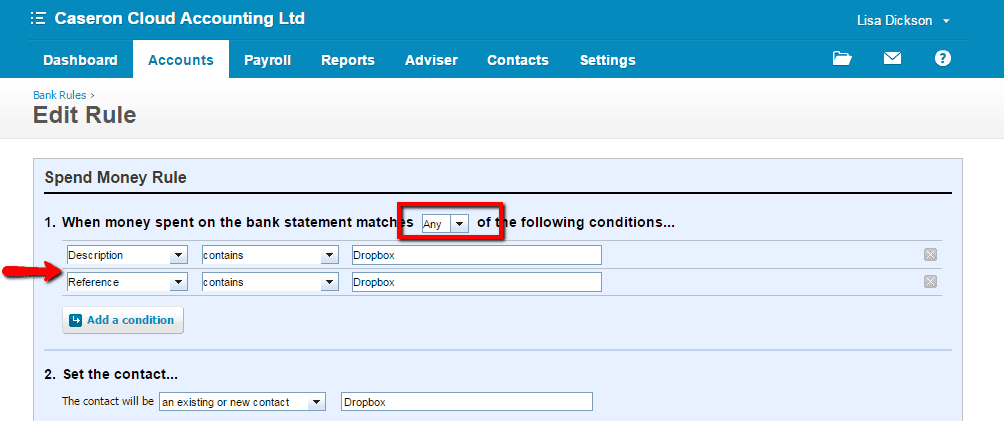1004x421 pixels.
Task: Open the Lisa Dickson user menu
Action: [x=903, y=21]
